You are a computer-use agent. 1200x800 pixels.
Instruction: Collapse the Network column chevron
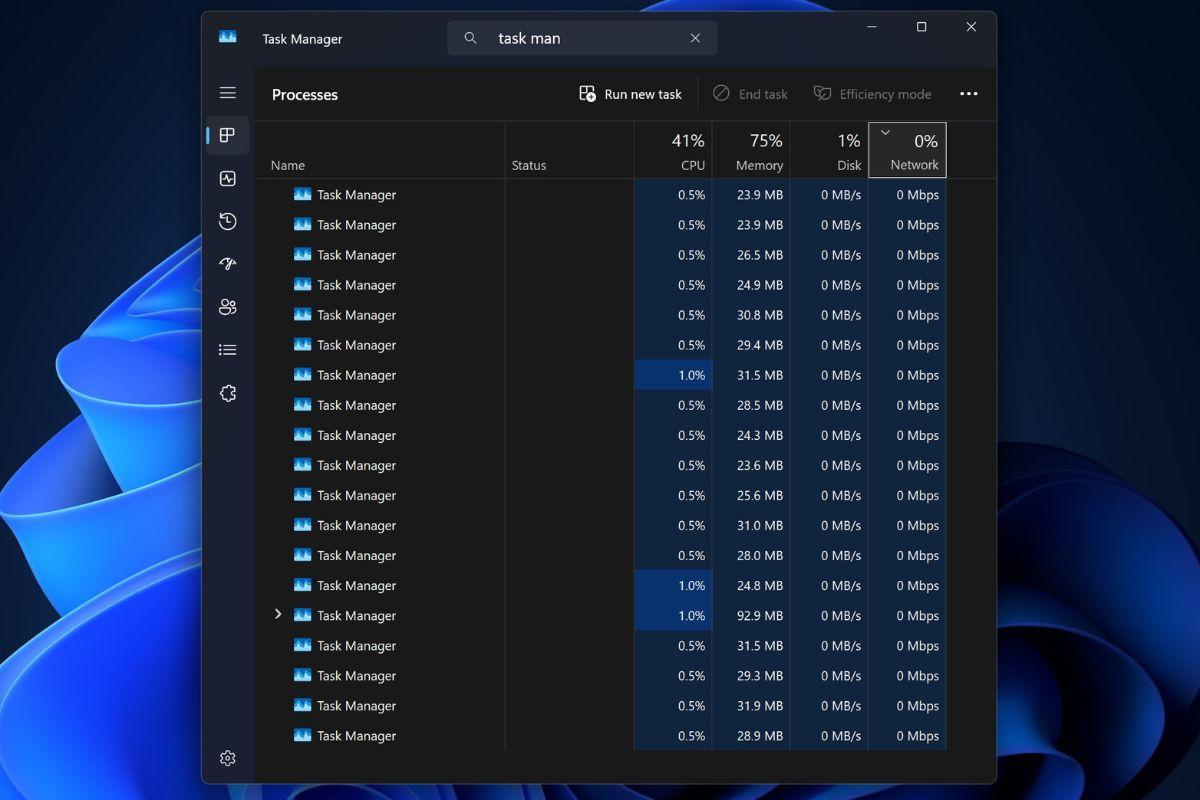pyautogui.click(x=884, y=130)
